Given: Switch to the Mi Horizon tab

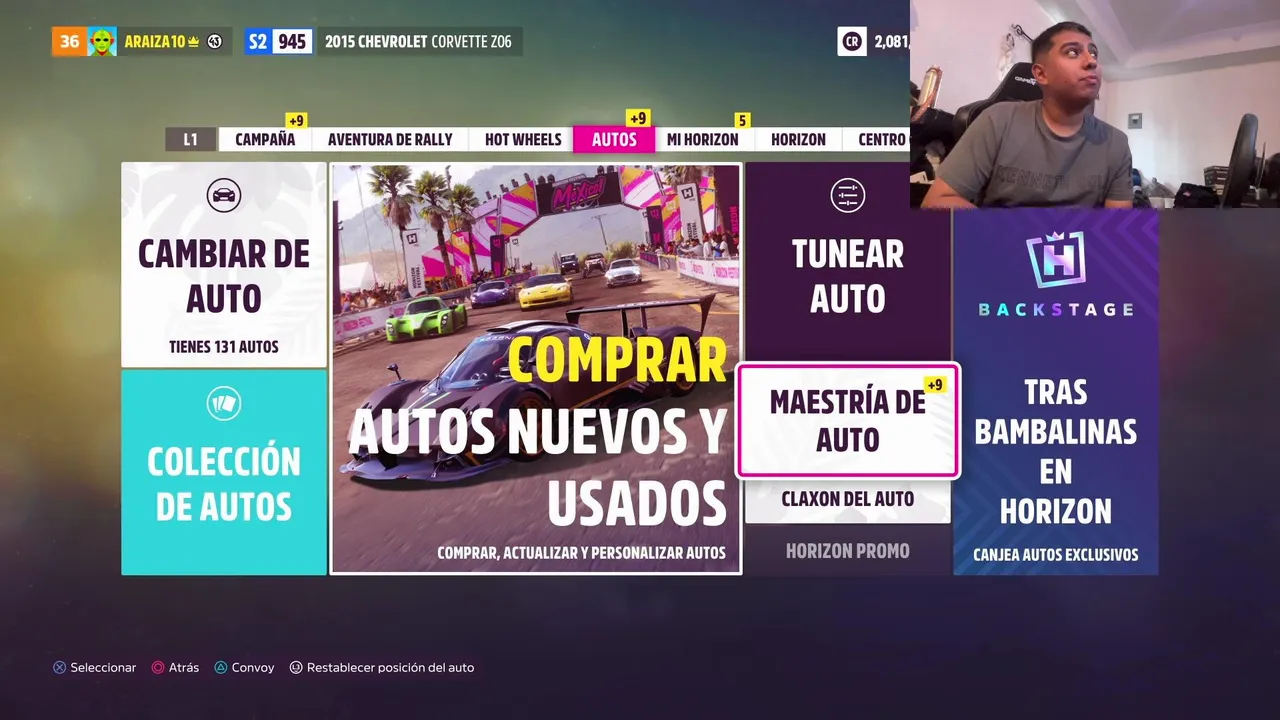Looking at the screenshot, I should 702,140.
